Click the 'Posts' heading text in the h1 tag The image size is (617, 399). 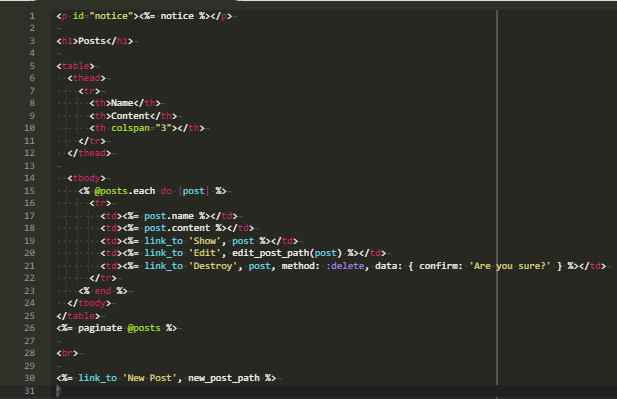(x=92, y=41)
